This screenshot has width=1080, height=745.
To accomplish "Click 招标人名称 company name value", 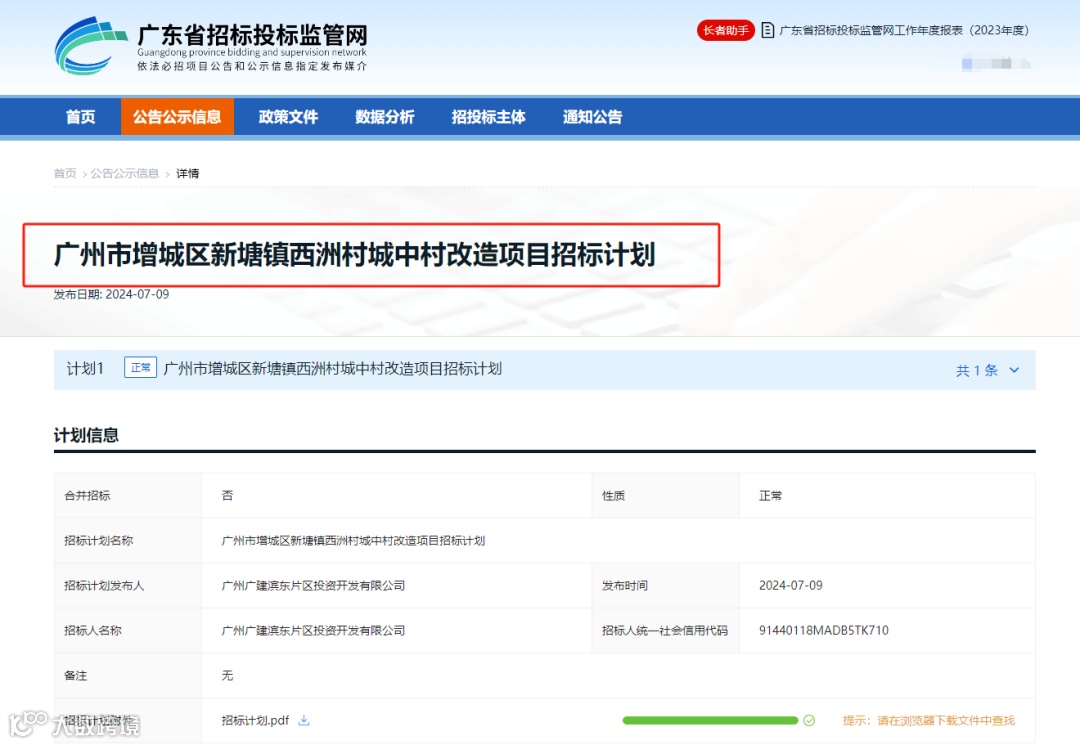I will tap(313, 630).
